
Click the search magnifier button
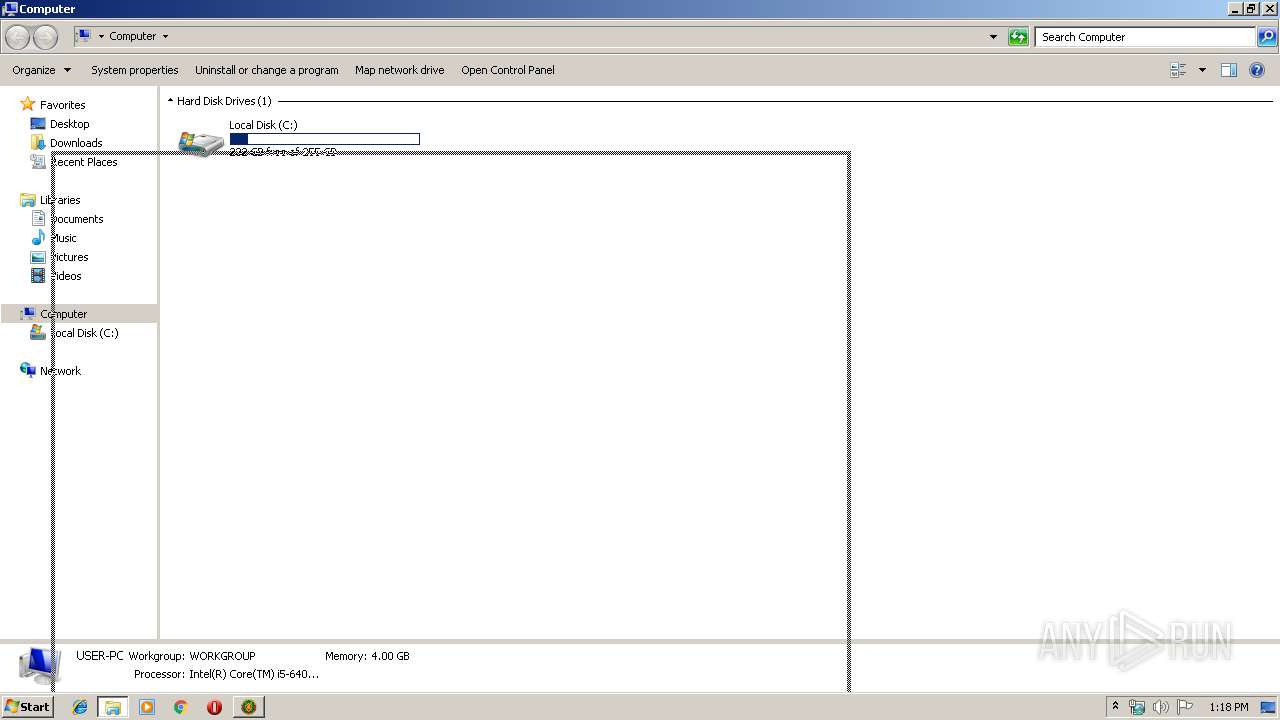coord(1267,37)
